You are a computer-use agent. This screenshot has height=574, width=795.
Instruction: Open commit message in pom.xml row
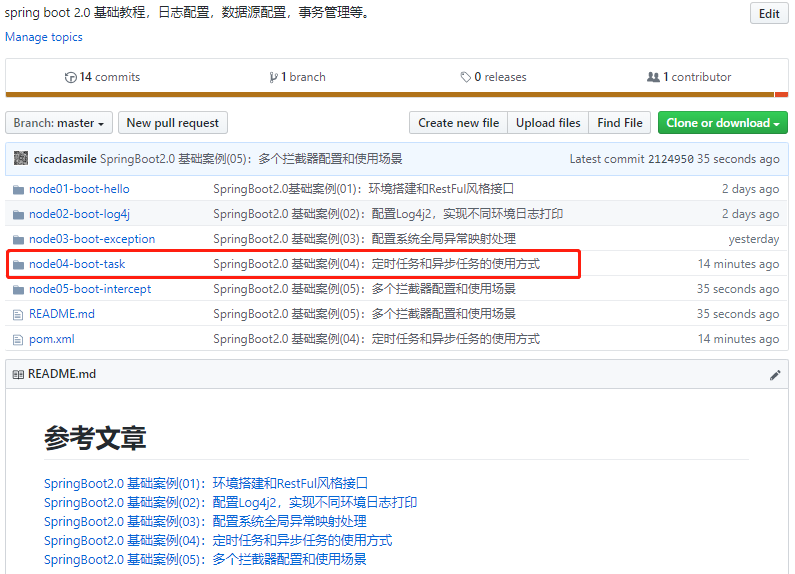click(376, 339)
